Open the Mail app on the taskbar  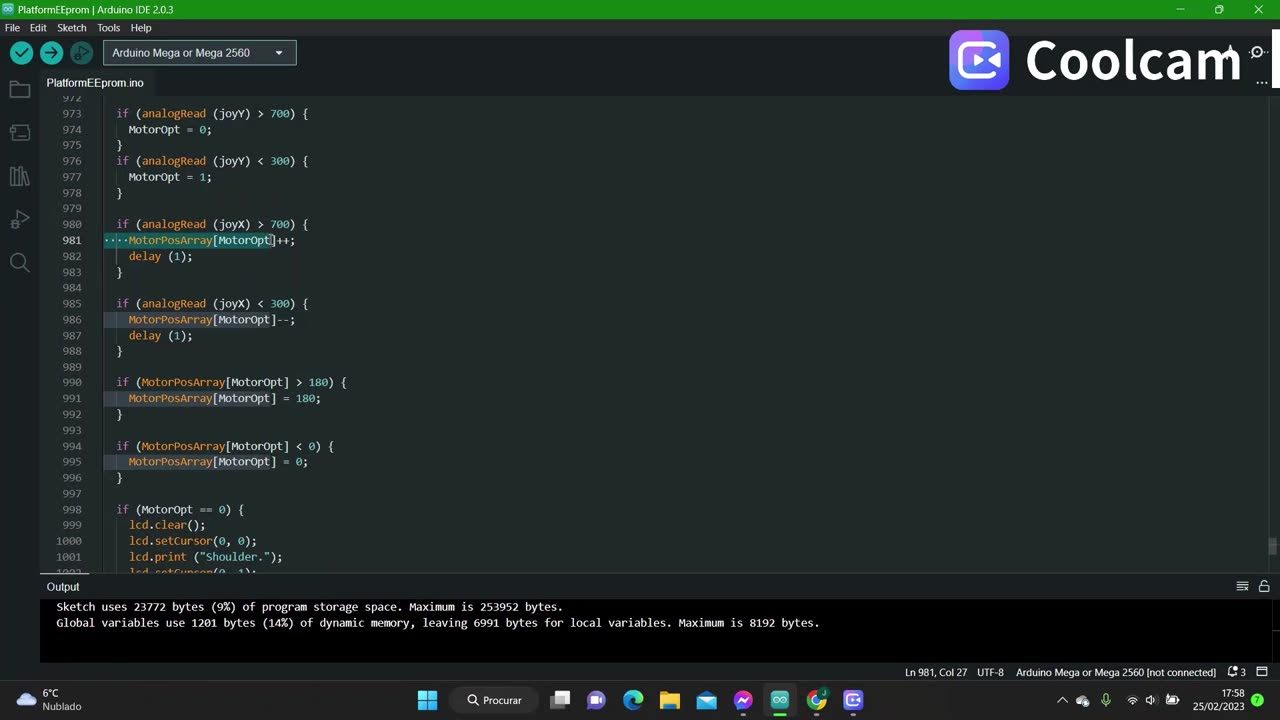[706, 700]
